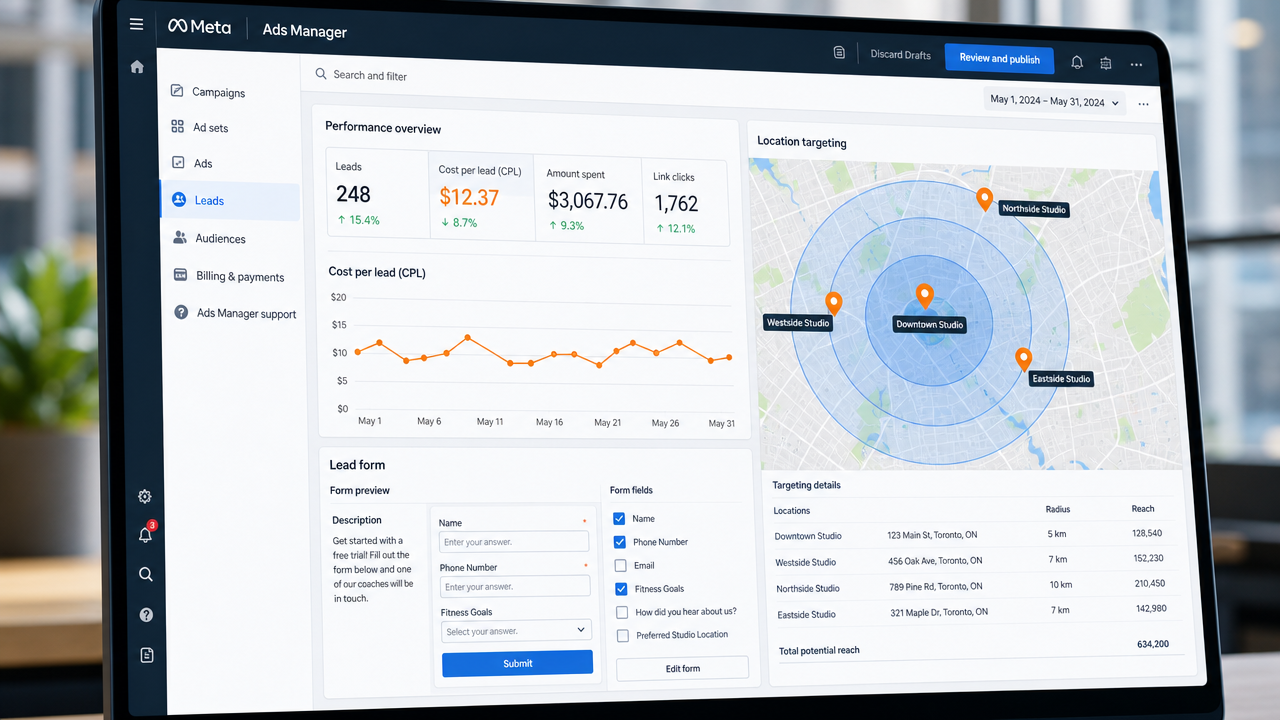1280x720 pixels.
Task: Click the drafts document icon in header
Action: tap(839, 53)
